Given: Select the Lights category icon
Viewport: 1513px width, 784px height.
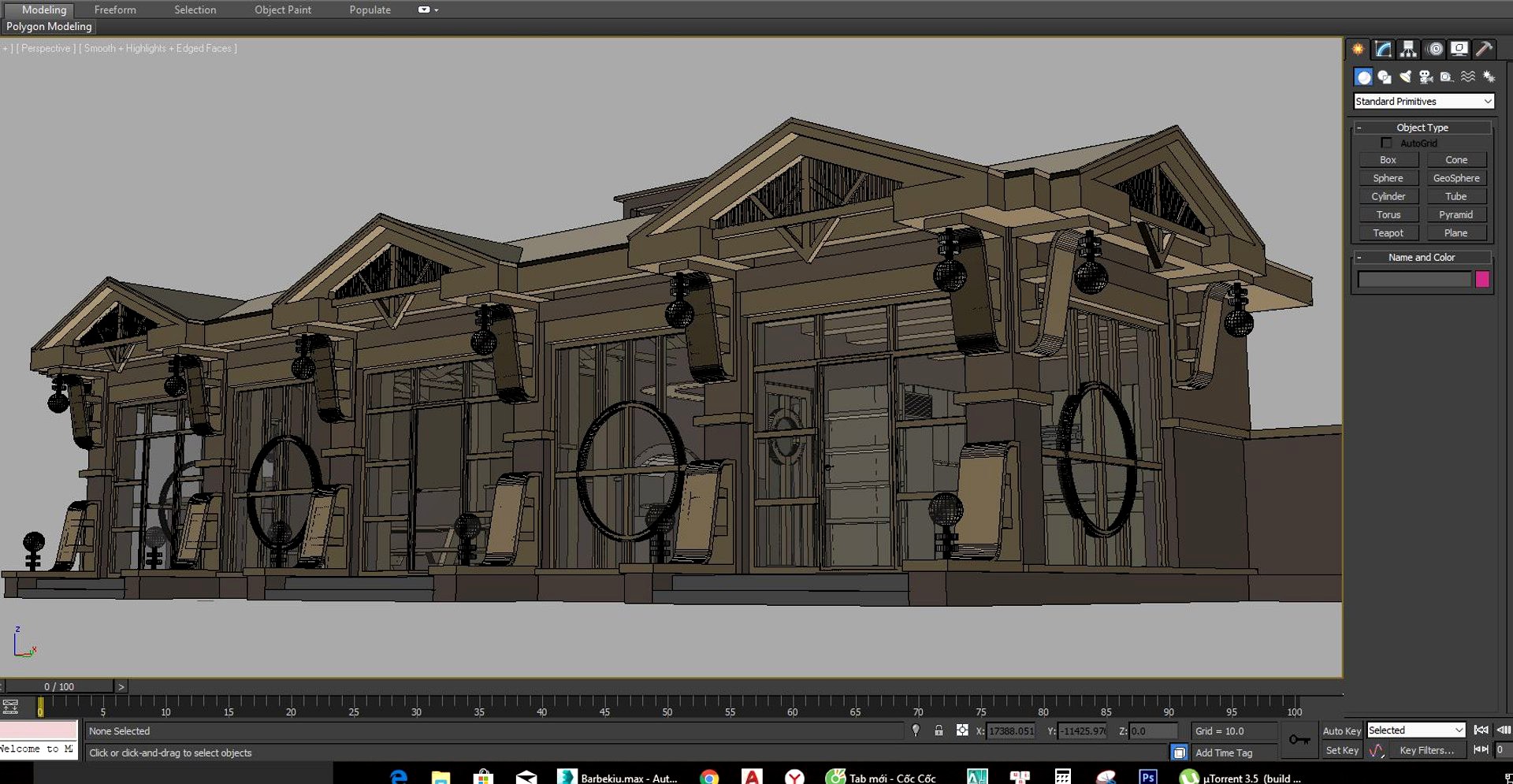Looking at the screenshot, I should point(1405,76).
